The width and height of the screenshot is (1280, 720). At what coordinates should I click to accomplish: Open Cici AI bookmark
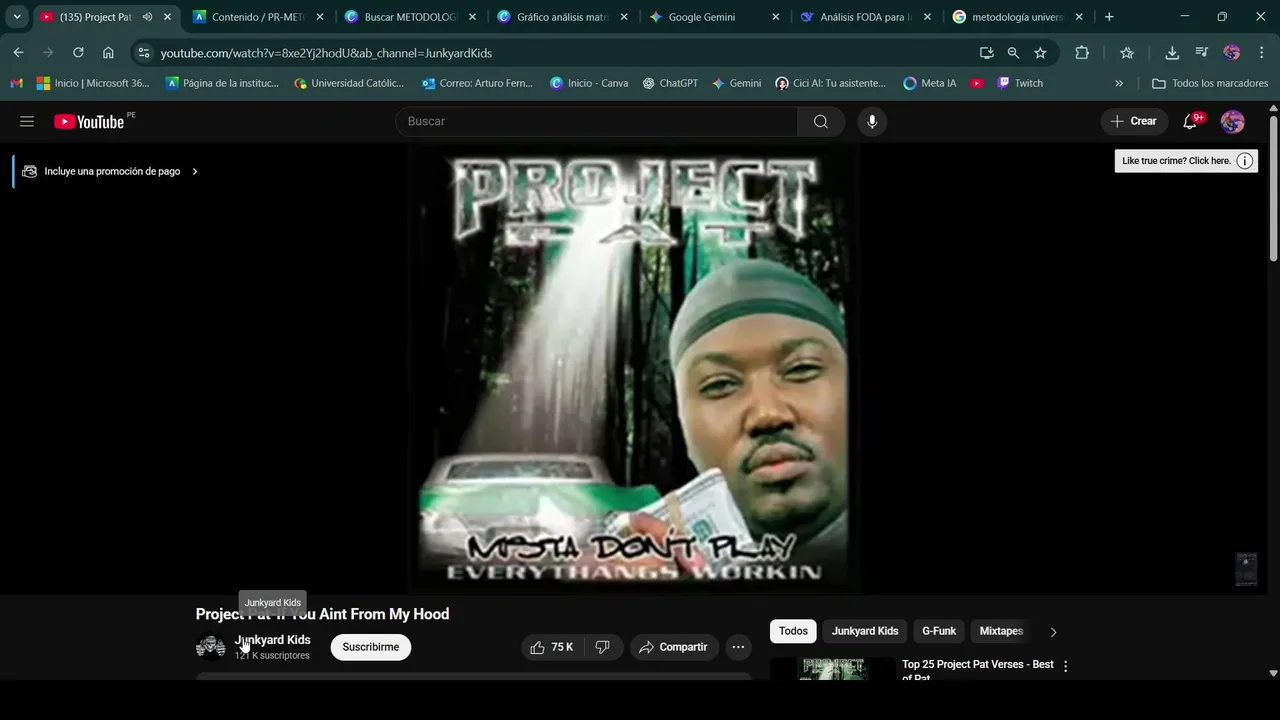tap(831, 83)
